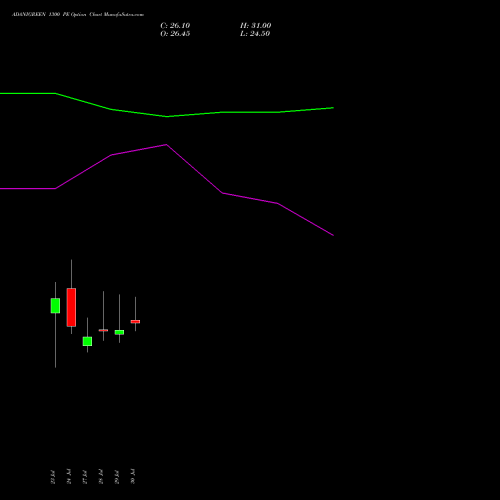Click the 28 Jul date label
500x500 pixels.
(x=101, y=477)
